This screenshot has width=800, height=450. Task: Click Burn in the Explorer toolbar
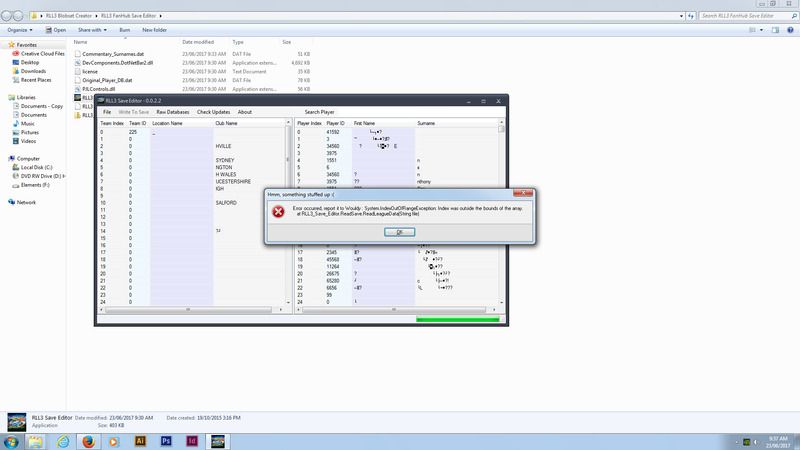point(124,30)
